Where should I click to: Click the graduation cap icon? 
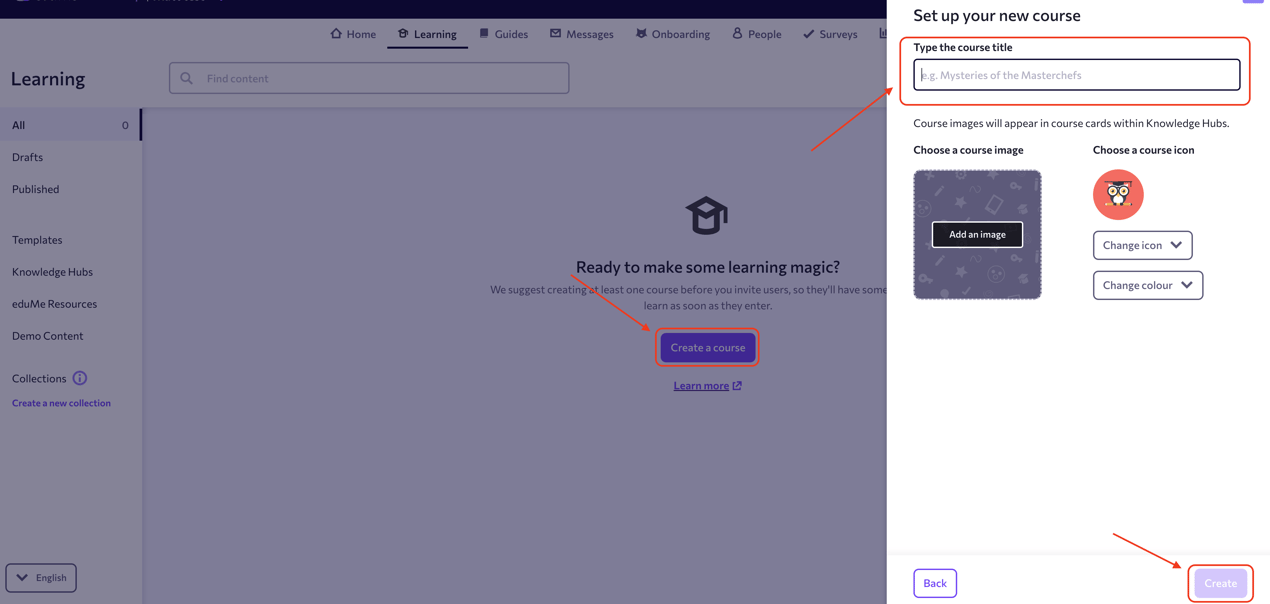coord(706,216)
